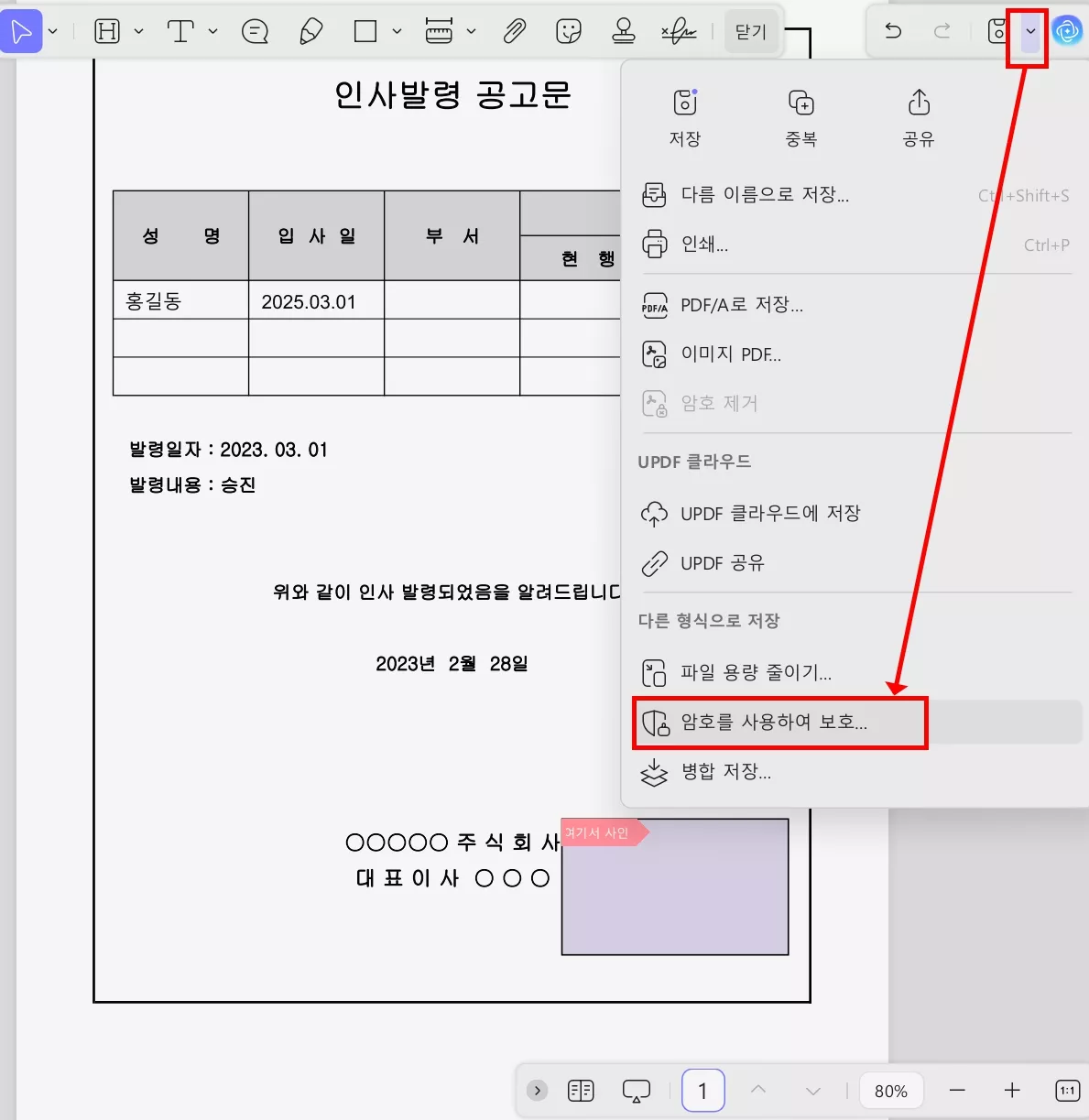1089x1120 pixels.
Task: Toggle 1:1 actual size view
Action: pyautogui.click(x=1066, y=1090)
